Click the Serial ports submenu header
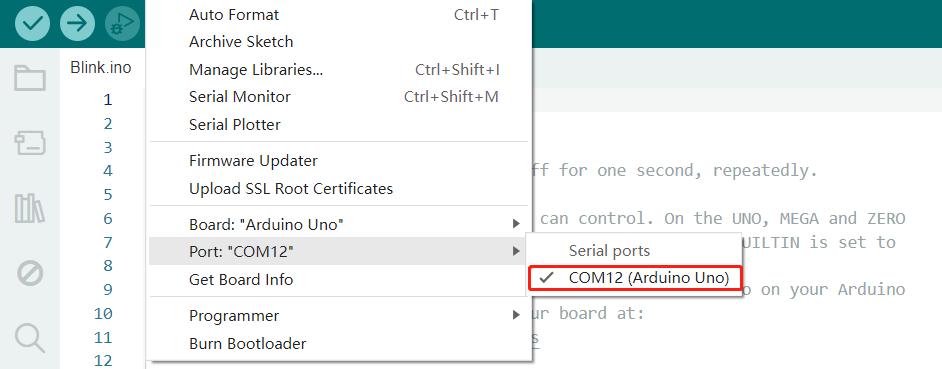Image resolution: width=942 pixels, height=369 pixels. tap(609, 251)
